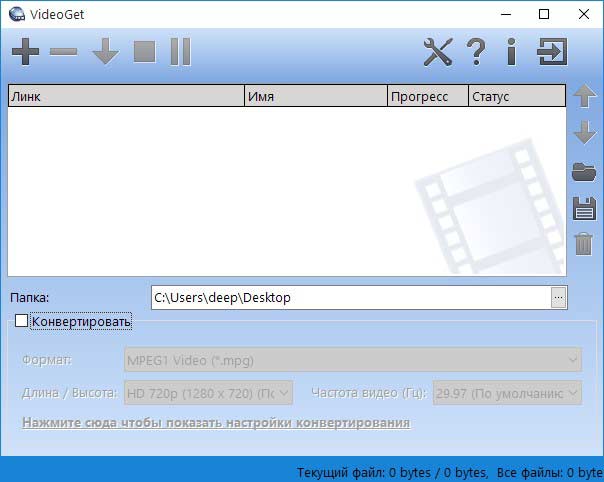
Task: Save list with floppy disk icon
Action: 584,208
